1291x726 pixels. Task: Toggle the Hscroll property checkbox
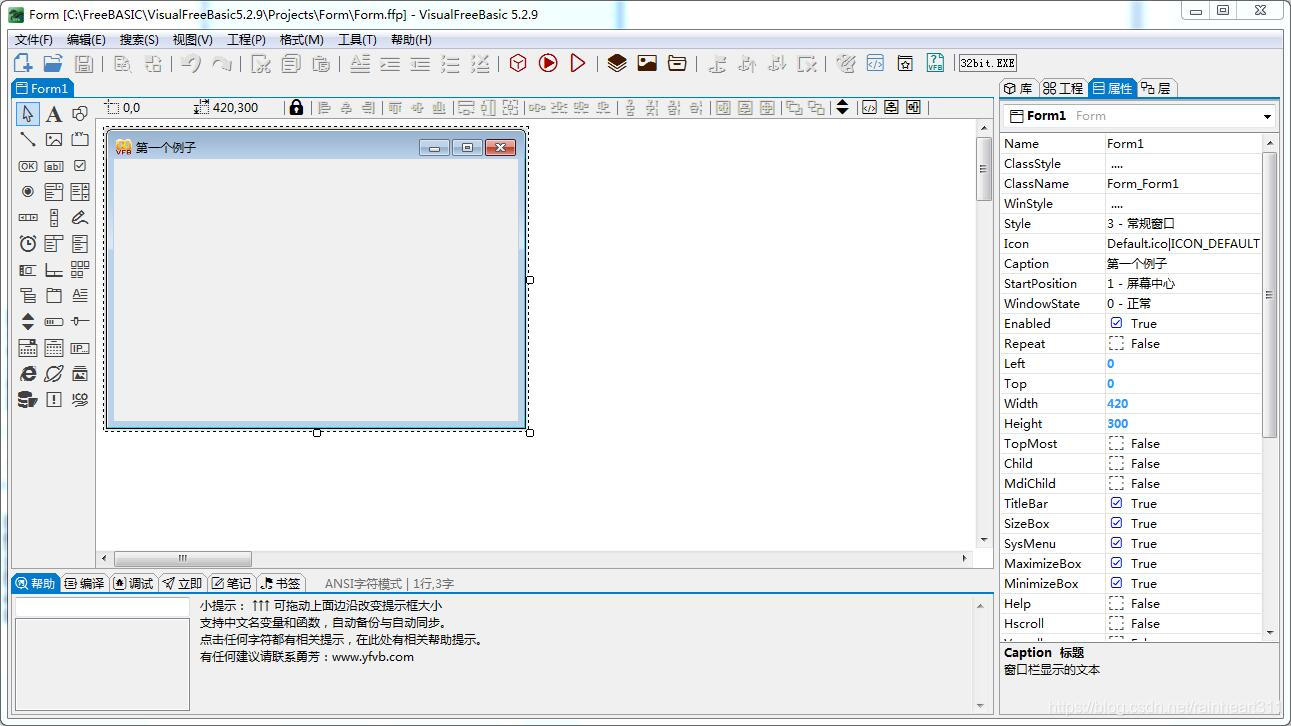click(x=1116, y=623)
